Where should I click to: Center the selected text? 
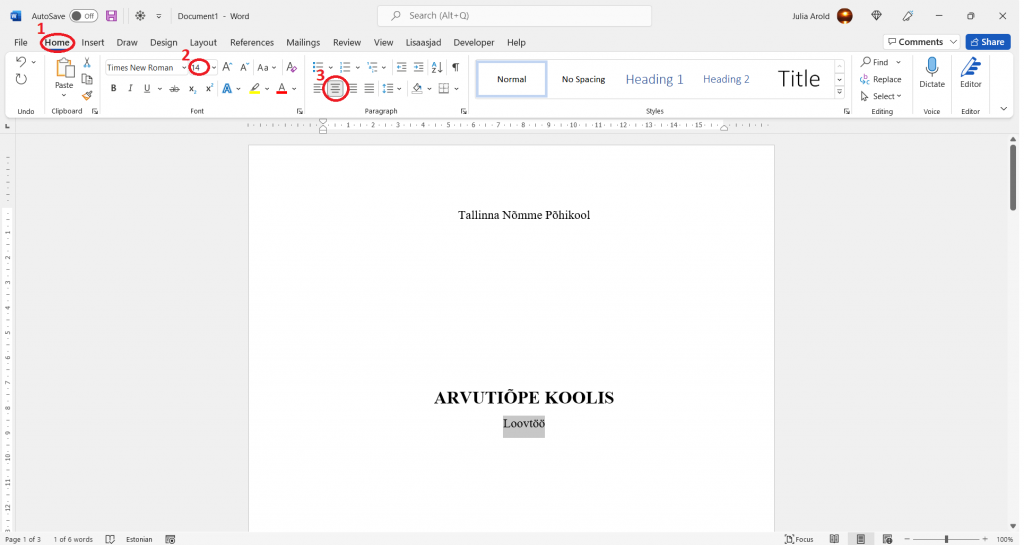335,89
